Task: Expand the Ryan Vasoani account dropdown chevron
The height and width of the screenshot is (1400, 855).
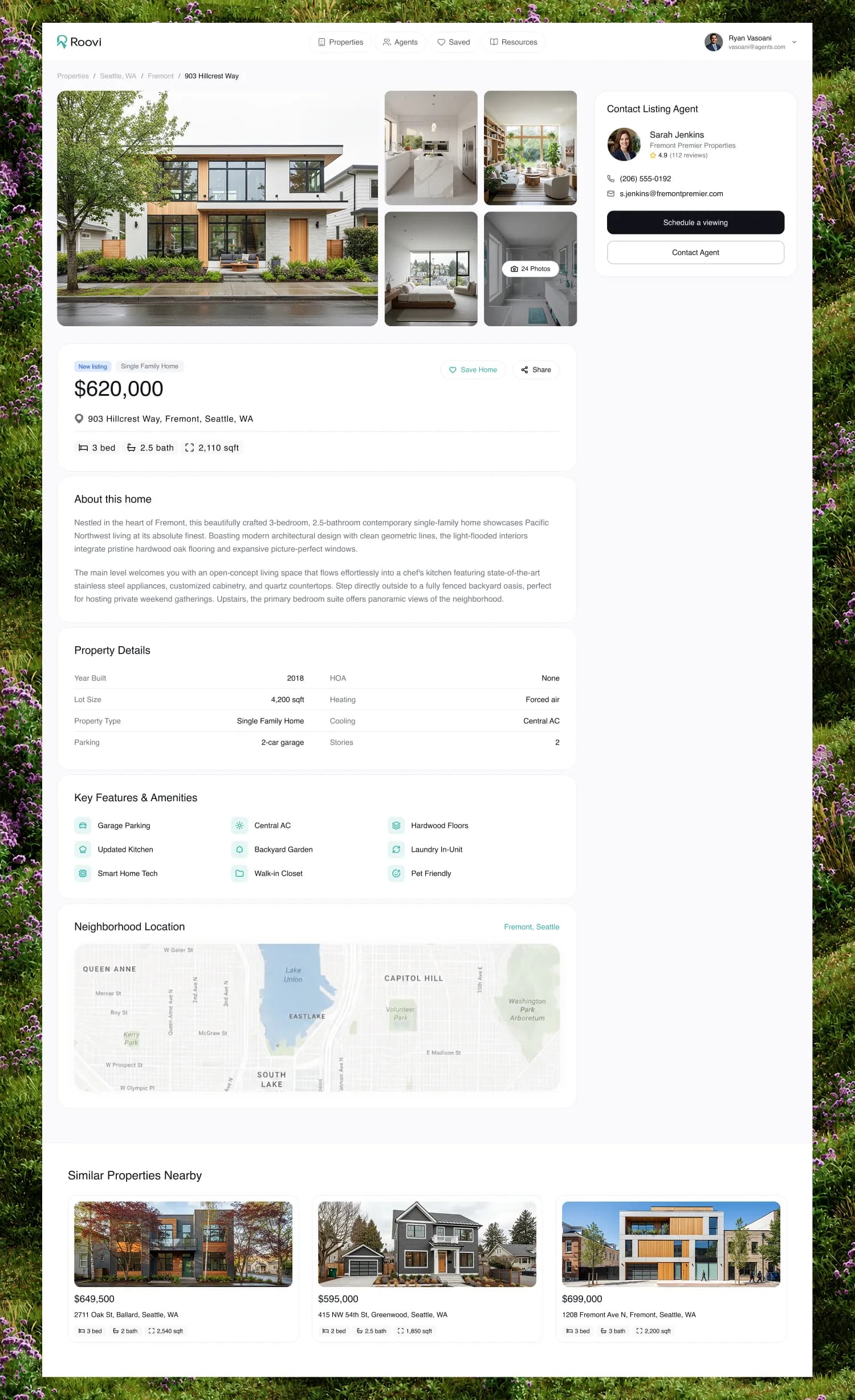Action: click(794, 42)
